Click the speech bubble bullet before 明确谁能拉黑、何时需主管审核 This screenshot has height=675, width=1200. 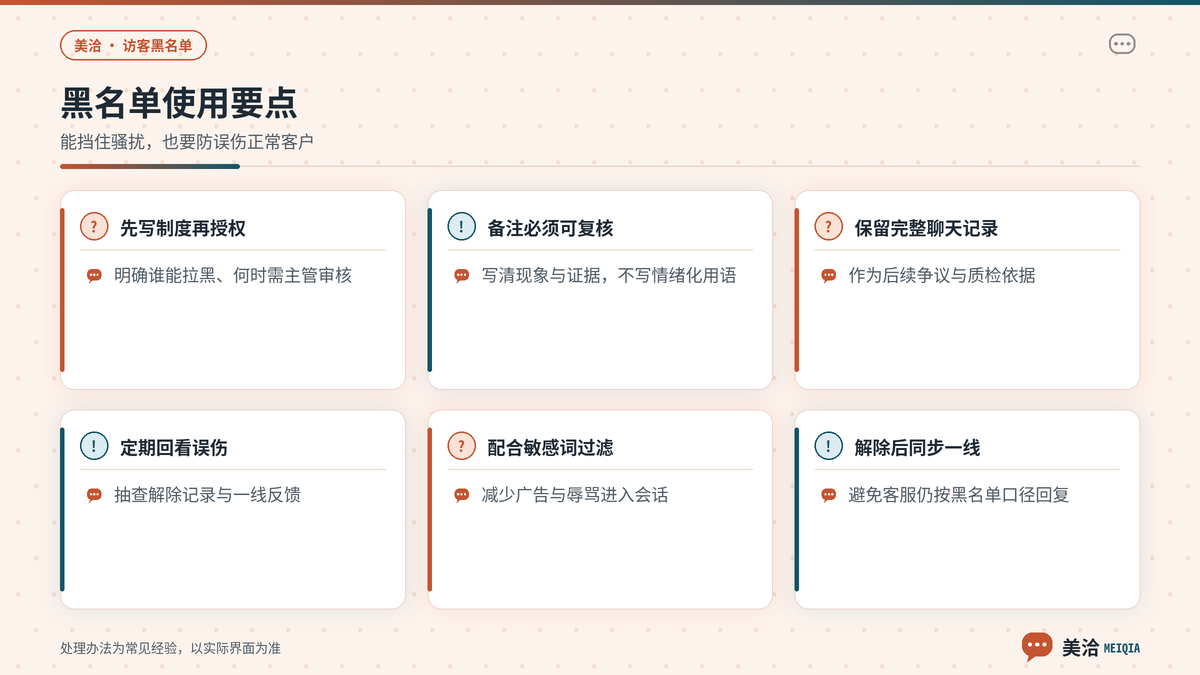(94, 275)
